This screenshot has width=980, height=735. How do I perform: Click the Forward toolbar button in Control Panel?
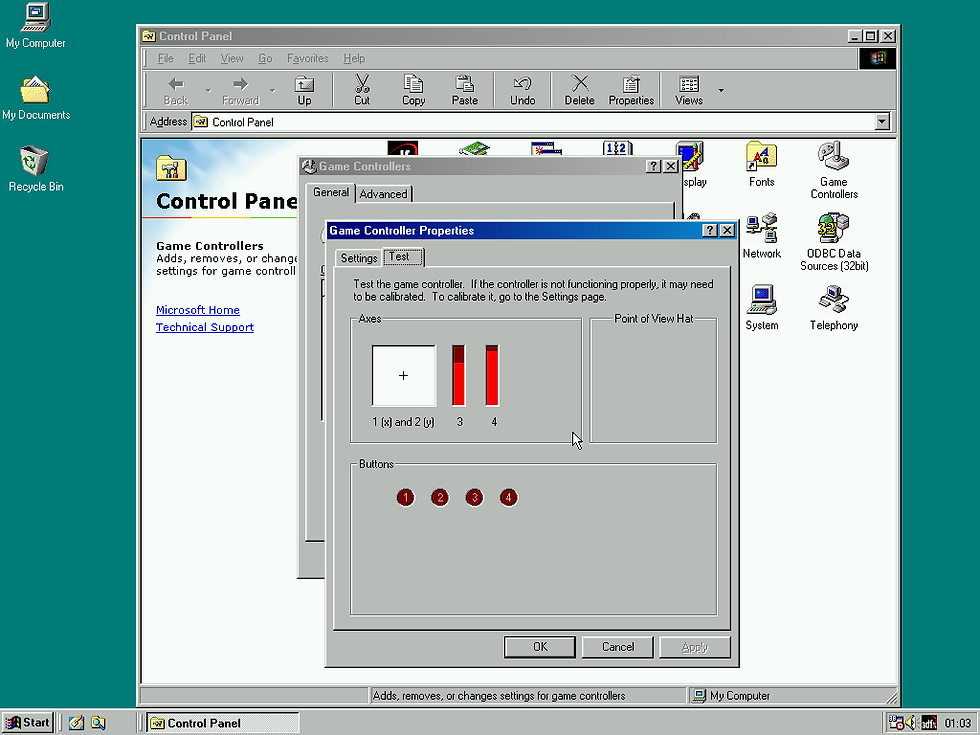[241, 91]
